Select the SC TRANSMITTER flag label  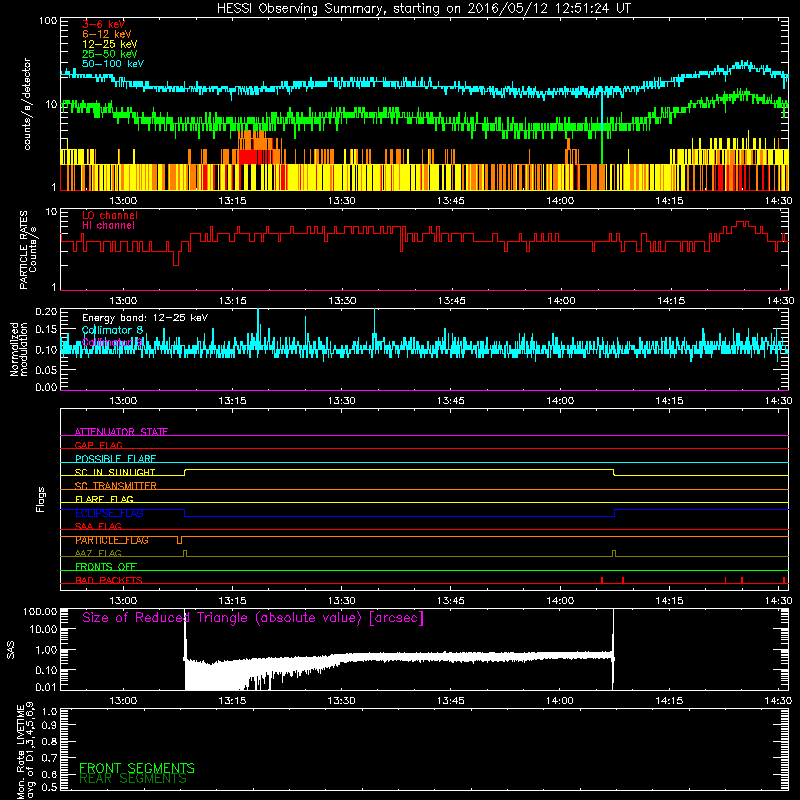pos(116,486)
